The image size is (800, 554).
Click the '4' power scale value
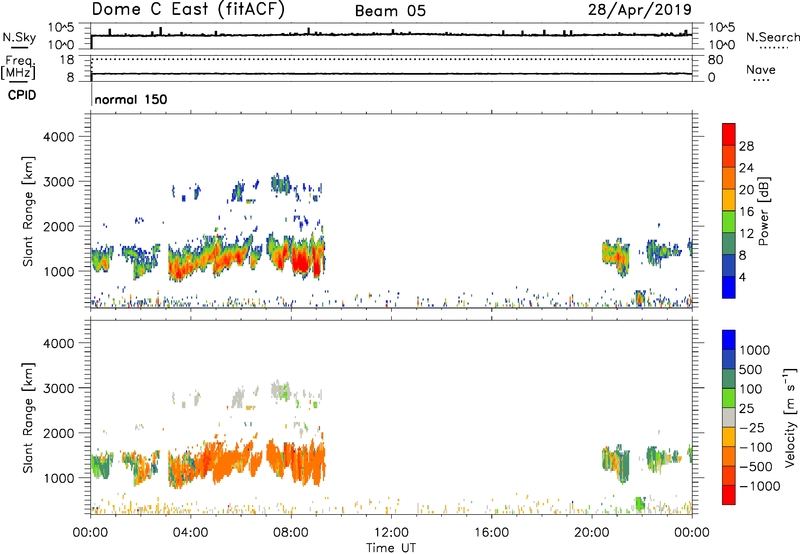click(x=742, y=277)
